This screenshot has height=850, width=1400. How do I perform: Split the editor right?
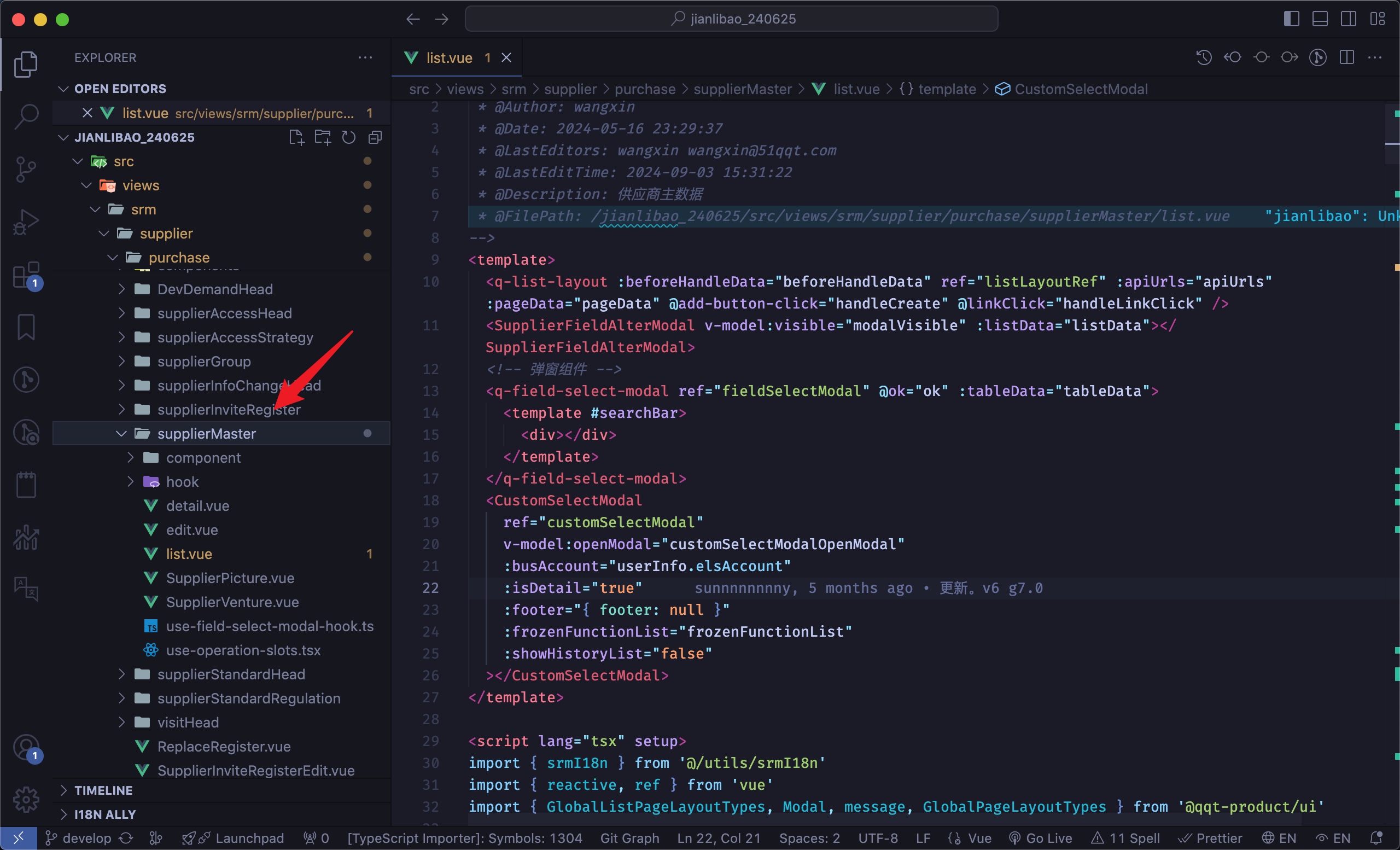pyautogui.click(x=1346, y=57)
